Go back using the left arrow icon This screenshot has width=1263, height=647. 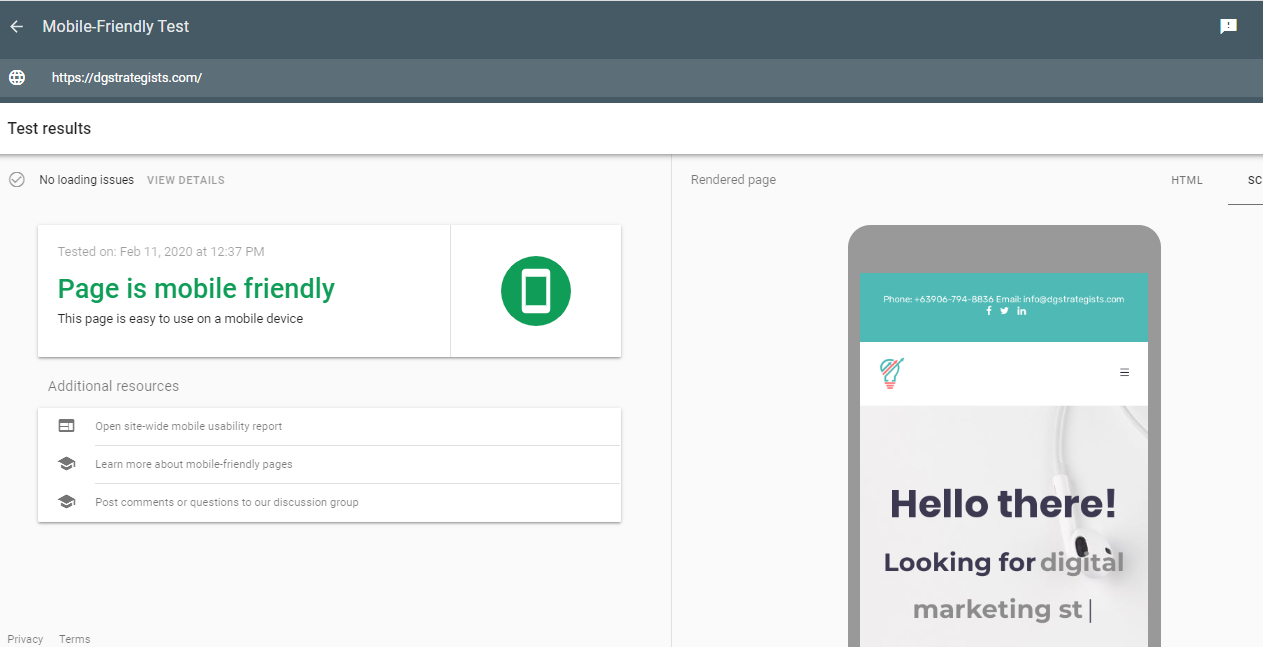[16, 27]
